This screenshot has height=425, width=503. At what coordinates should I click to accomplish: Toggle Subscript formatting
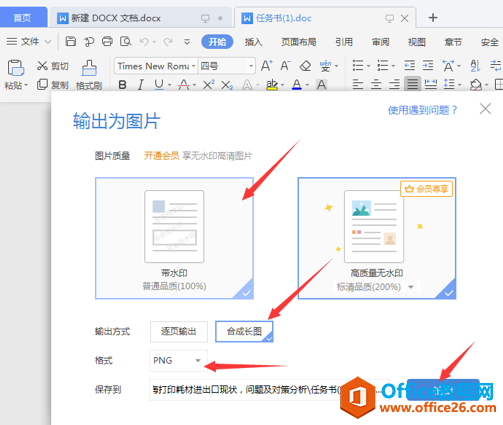pos(227,85)
